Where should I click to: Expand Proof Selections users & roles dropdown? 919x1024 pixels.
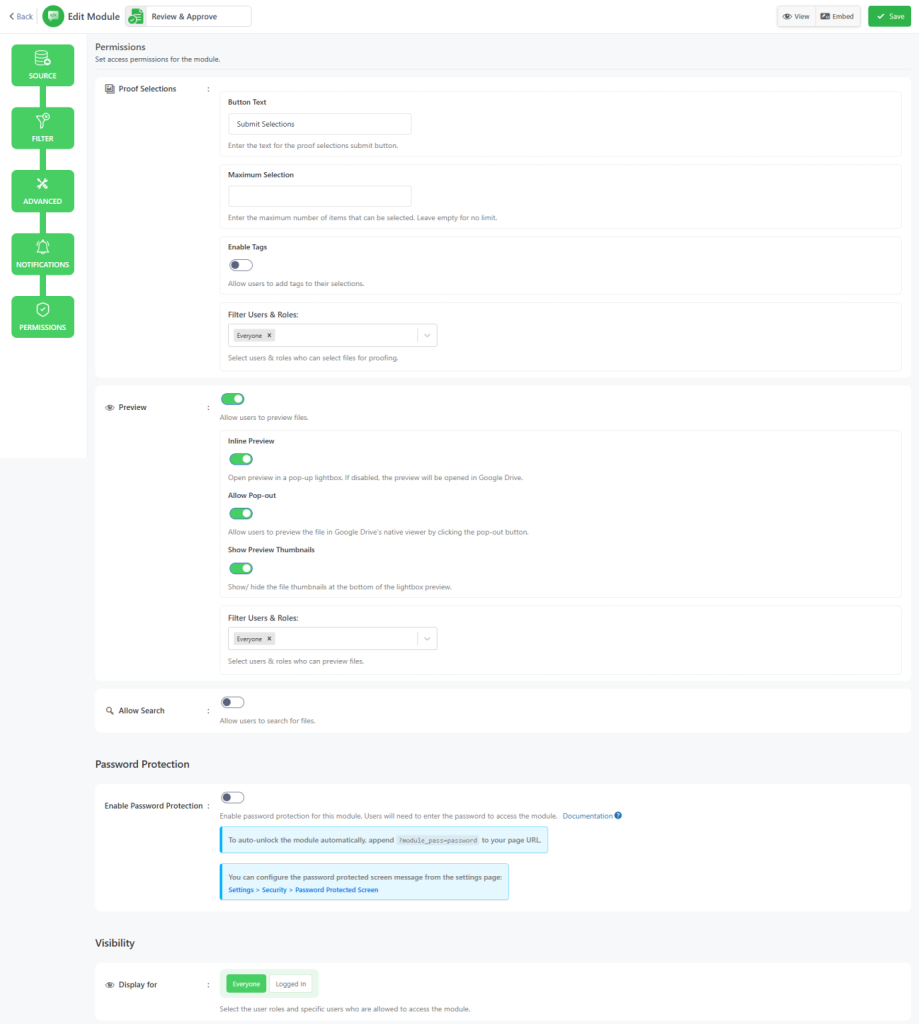click(x=426, y=336)
